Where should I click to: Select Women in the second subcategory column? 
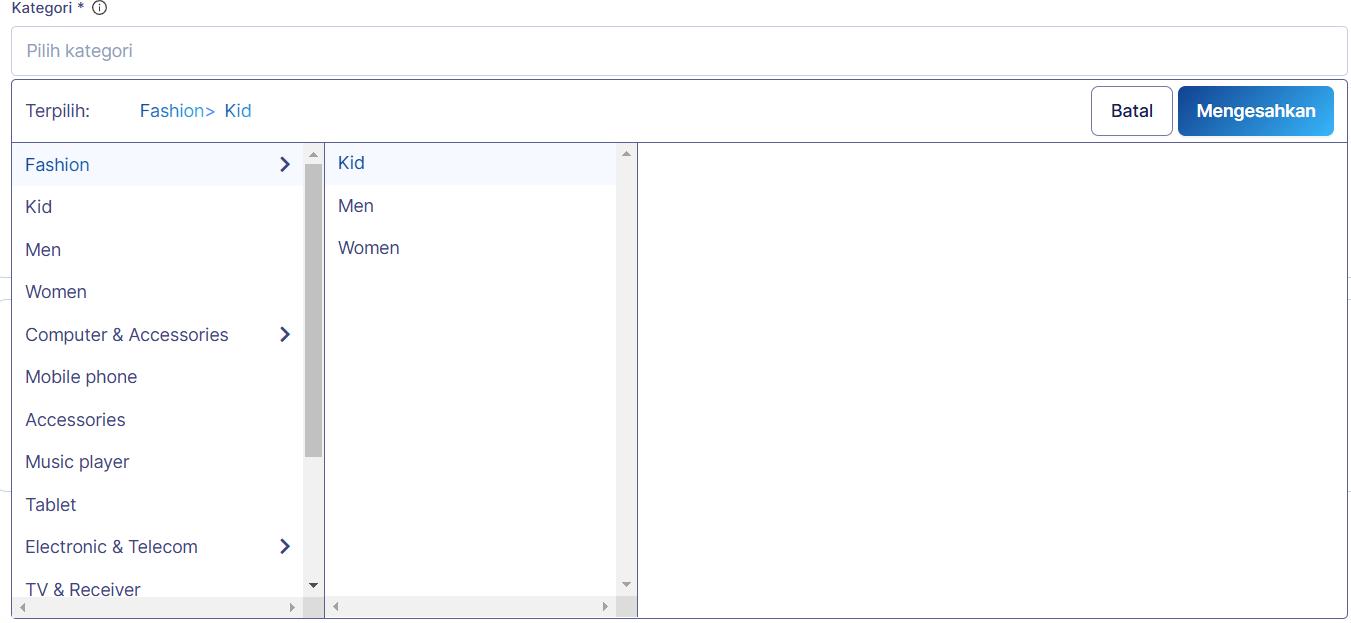(x=369, y=248)
